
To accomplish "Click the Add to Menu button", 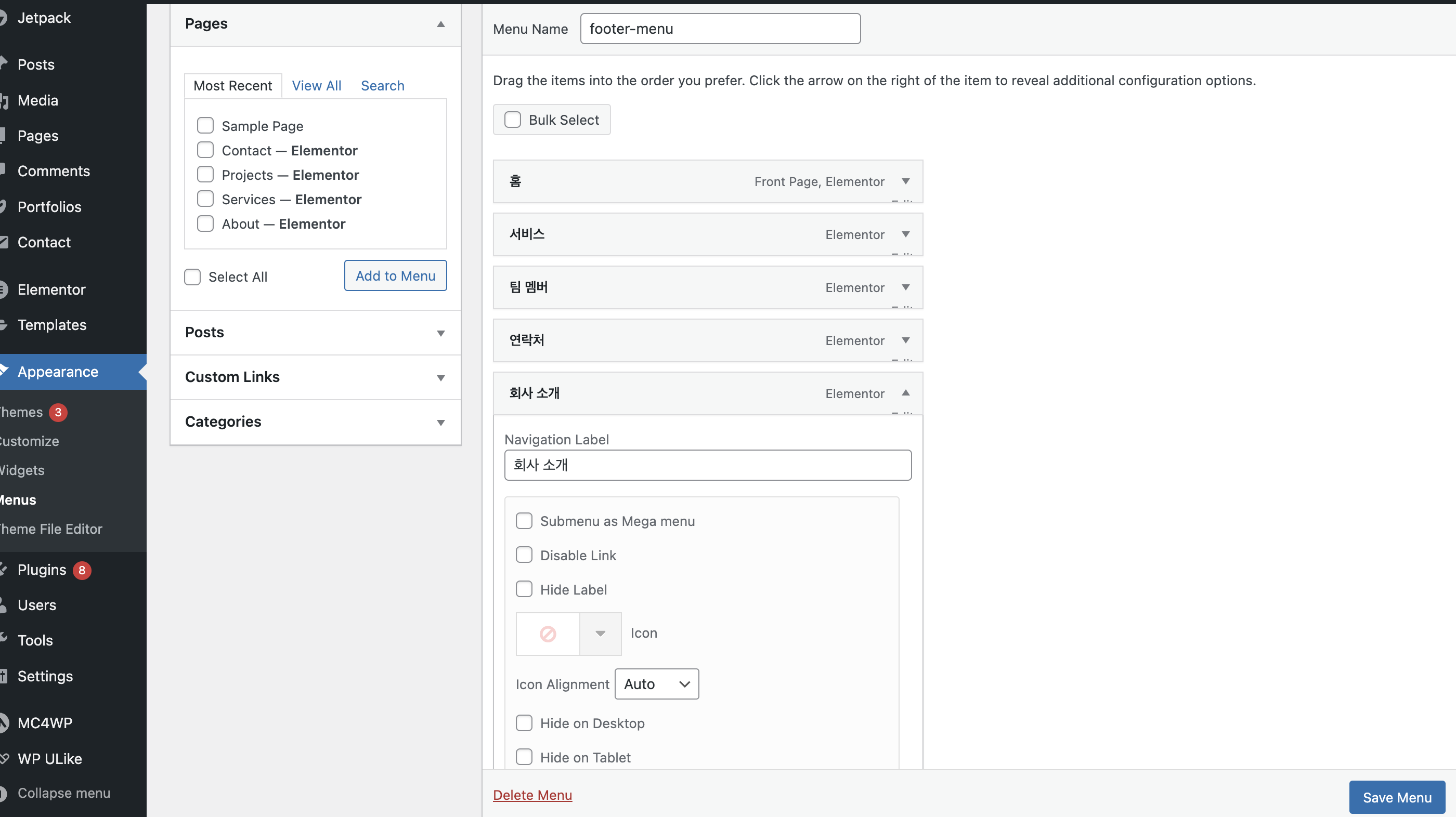I will click(x=395, y=276).
